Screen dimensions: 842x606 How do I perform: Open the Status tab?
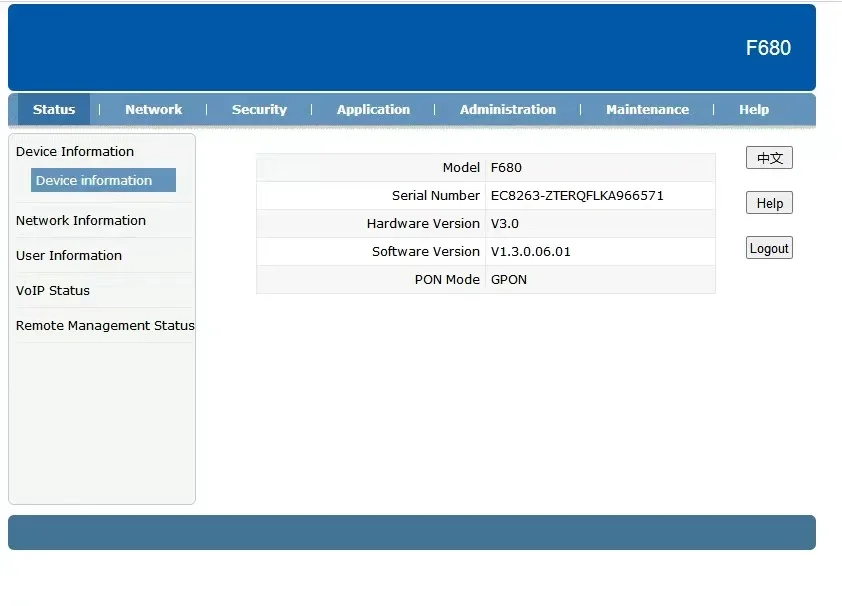54,110
